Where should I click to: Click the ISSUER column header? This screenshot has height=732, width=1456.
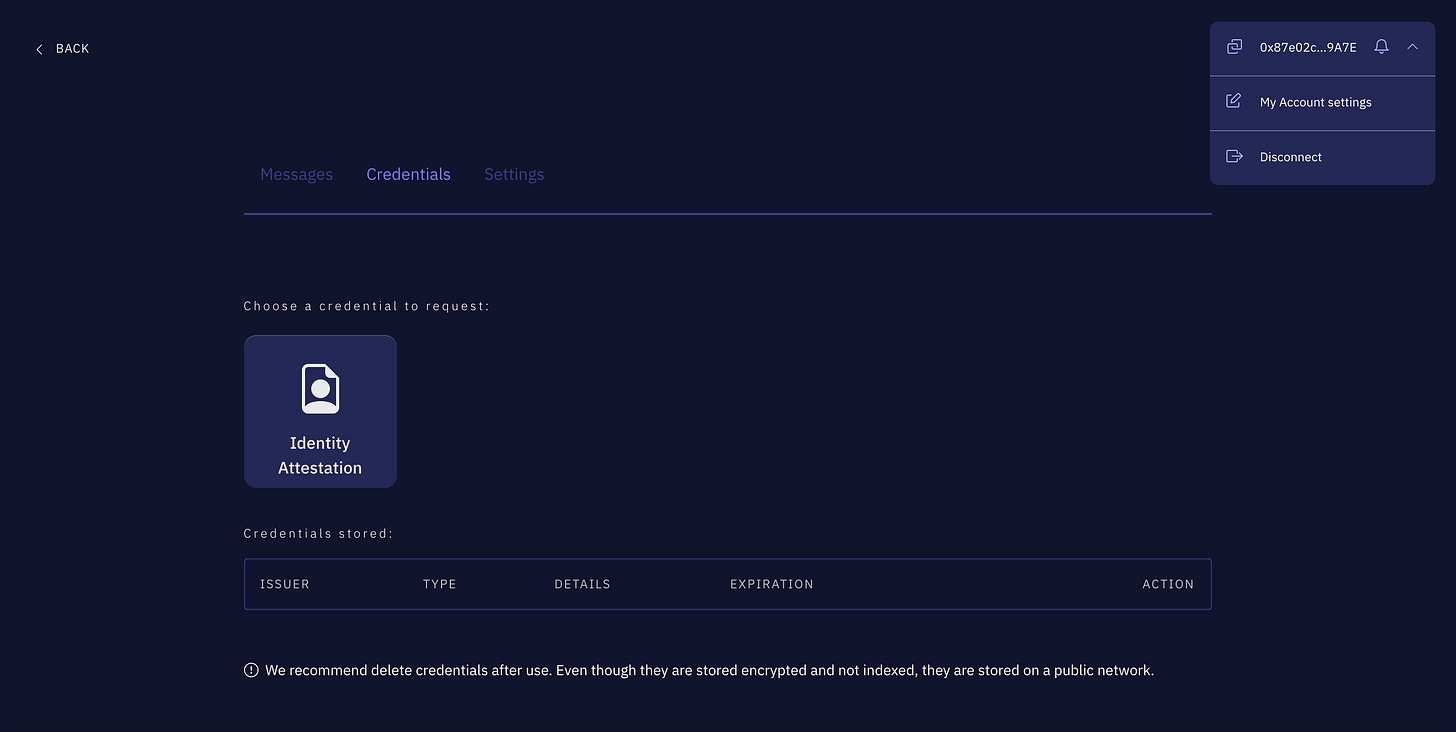pos(285,584)
